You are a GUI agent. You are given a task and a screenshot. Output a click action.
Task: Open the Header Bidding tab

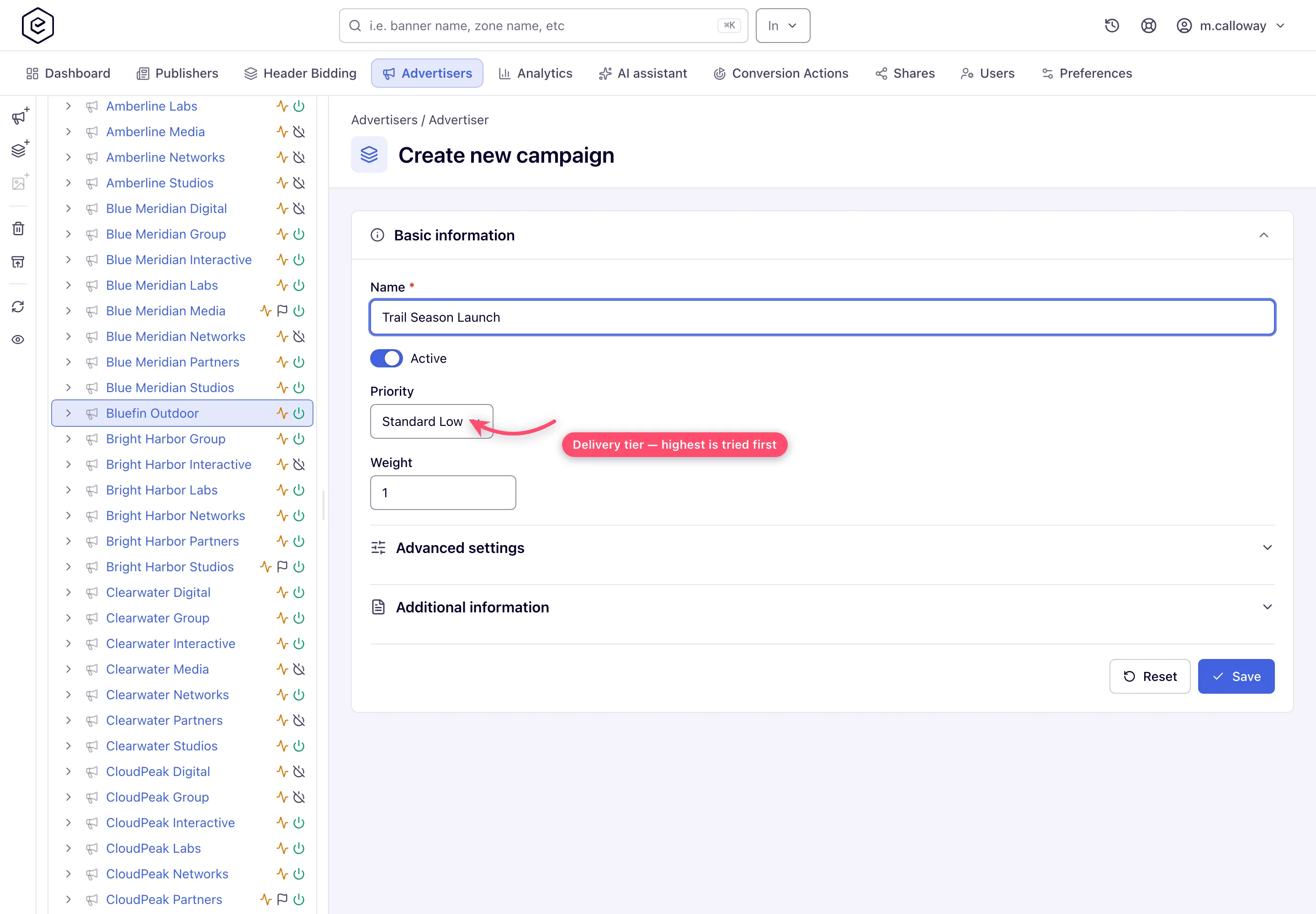click(x=300, y=73)
